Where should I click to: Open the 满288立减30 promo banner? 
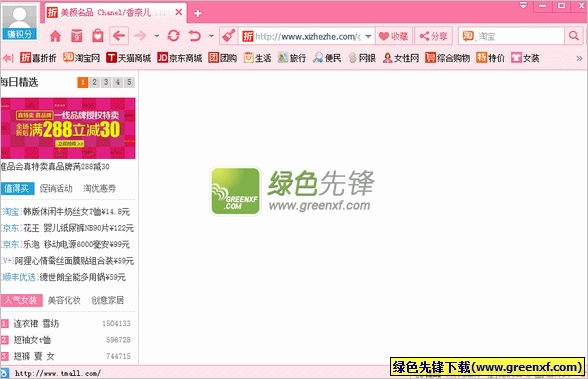pos(68,128)
